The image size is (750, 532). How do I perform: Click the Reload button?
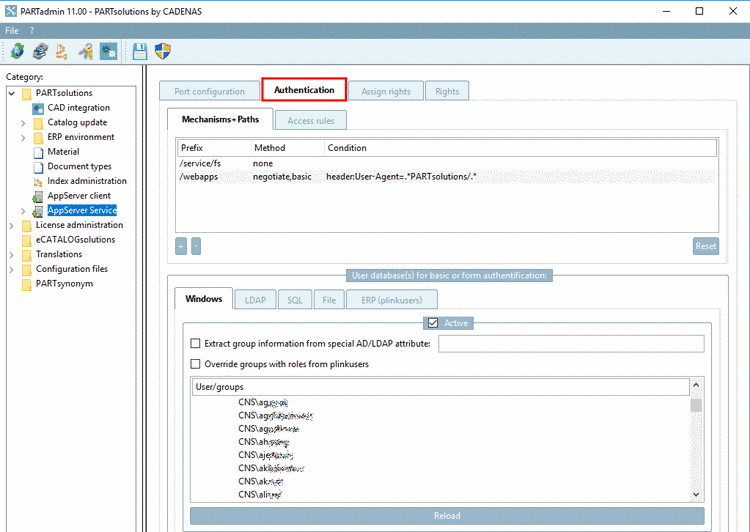[x=447, y=516]
